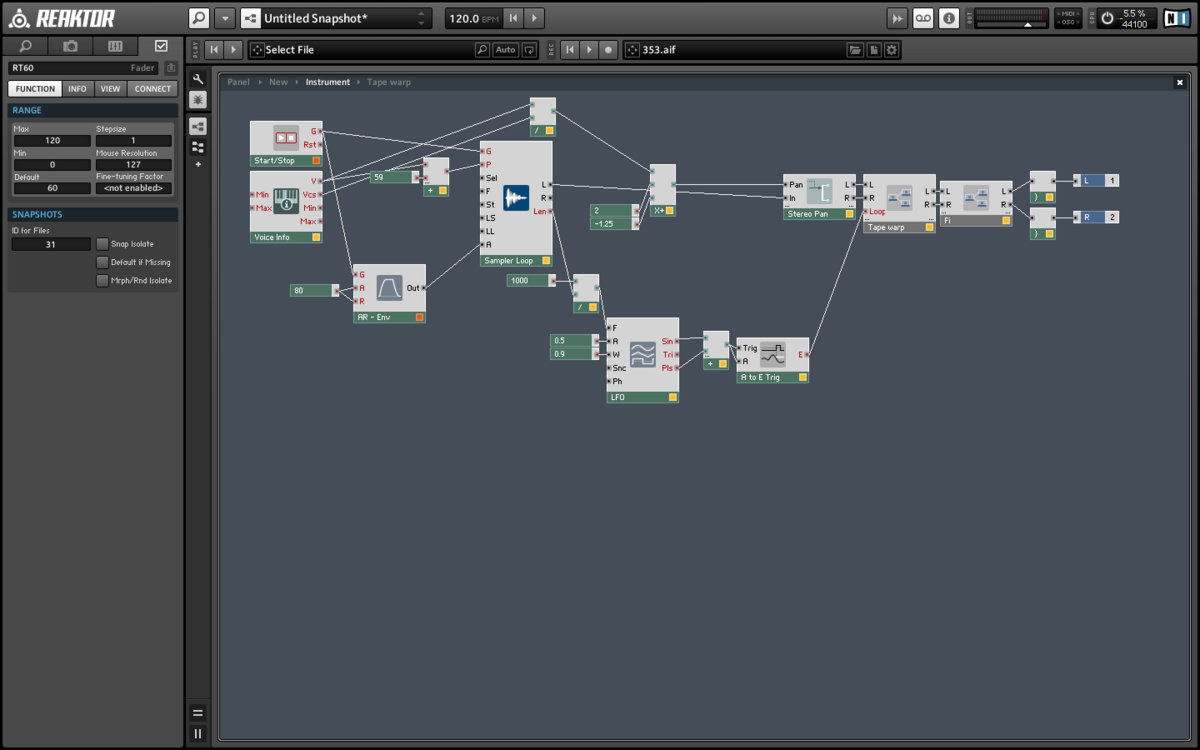Click the Sampler Loop waveform module icon
Screen dimensions: 1200x750
pos(516,198)
